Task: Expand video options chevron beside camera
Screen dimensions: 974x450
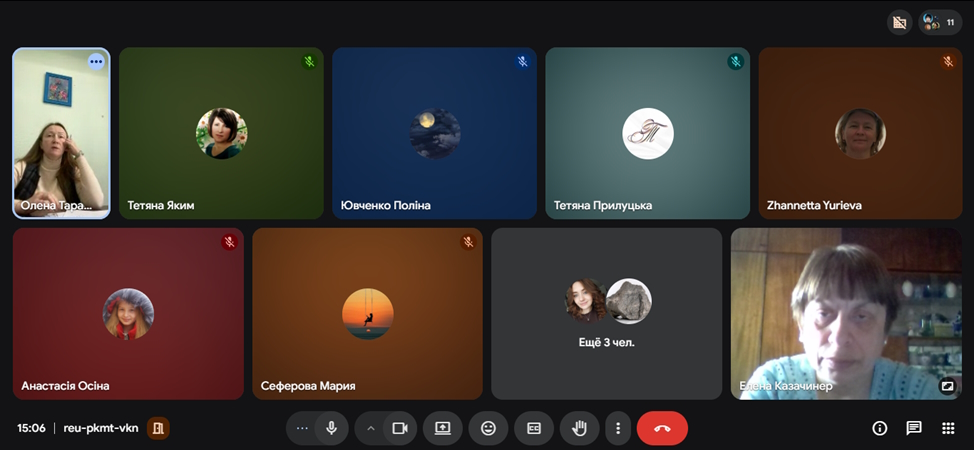Action: (371, 428)
